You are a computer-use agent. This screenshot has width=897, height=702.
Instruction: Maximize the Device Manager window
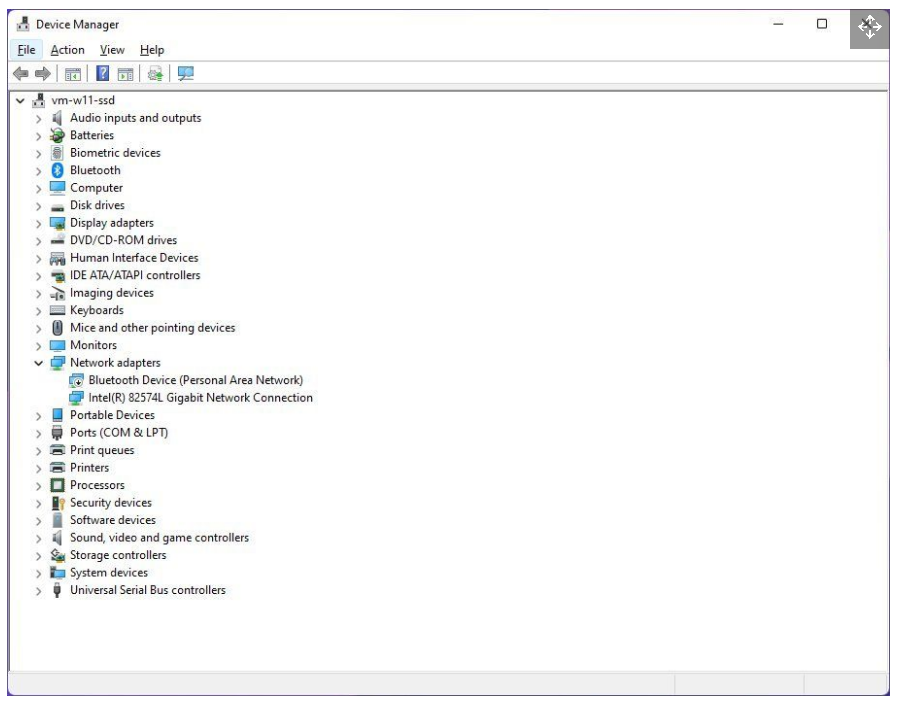point(821,24)
